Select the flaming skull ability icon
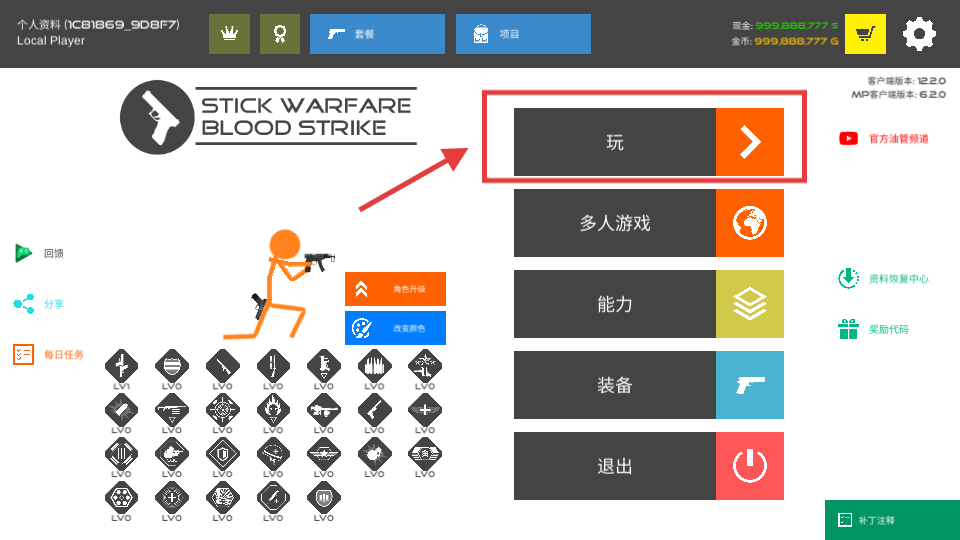The width and height of the screenshot is (960, 540). click(x=273, y=409)
